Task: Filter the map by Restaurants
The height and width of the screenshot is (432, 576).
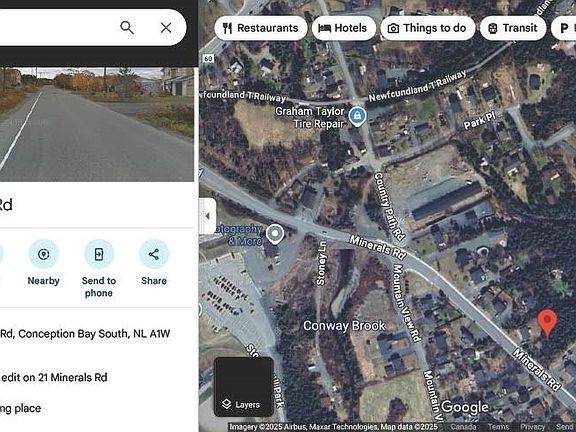Action: (261, 28)
